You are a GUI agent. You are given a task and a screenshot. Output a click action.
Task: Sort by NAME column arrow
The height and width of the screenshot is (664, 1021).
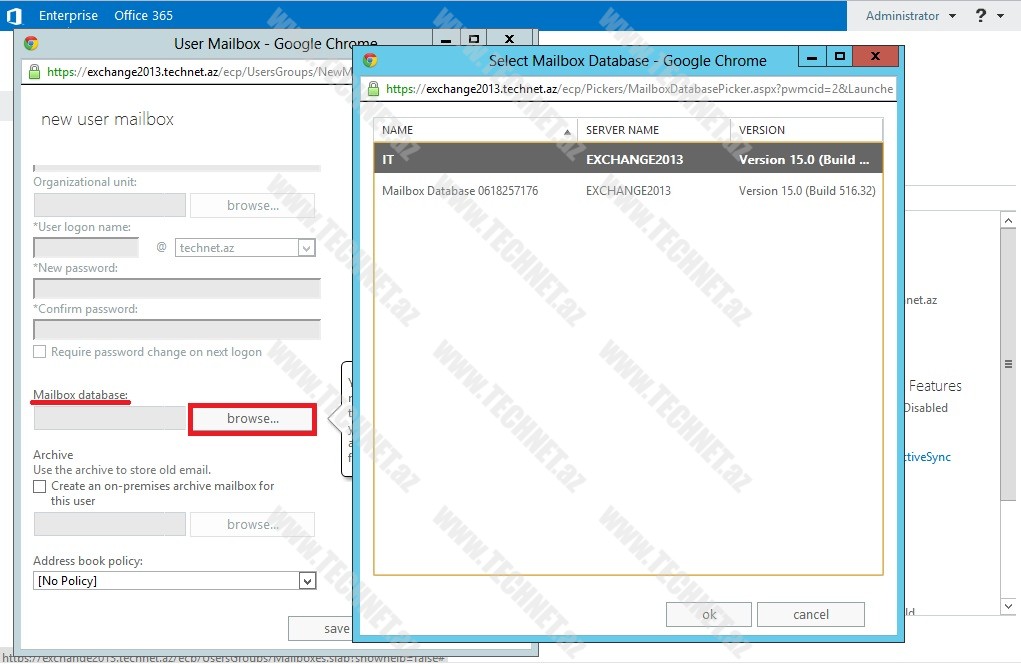[x=568, y=131]
